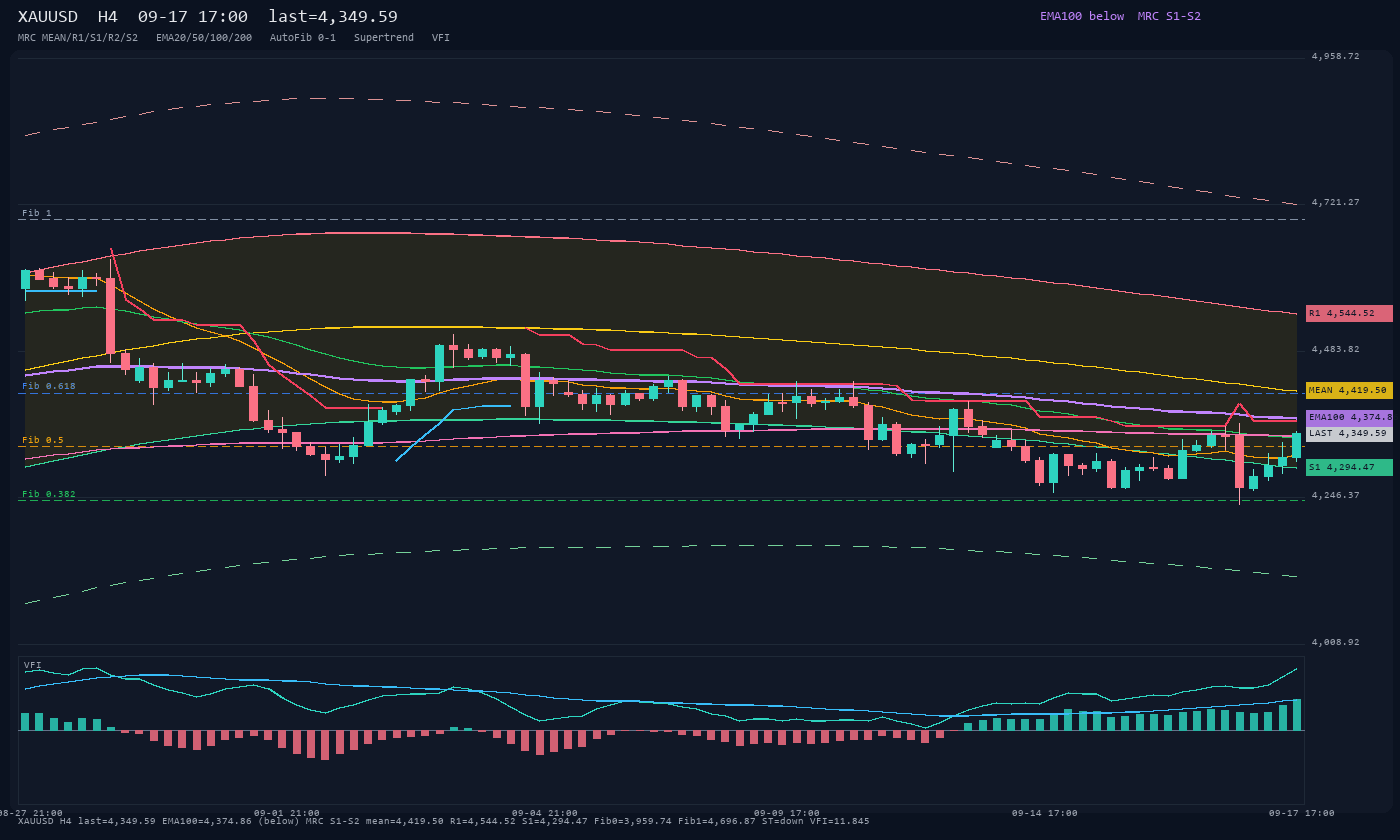Select the VFI indicator label in the header

(x=441, y=38)
